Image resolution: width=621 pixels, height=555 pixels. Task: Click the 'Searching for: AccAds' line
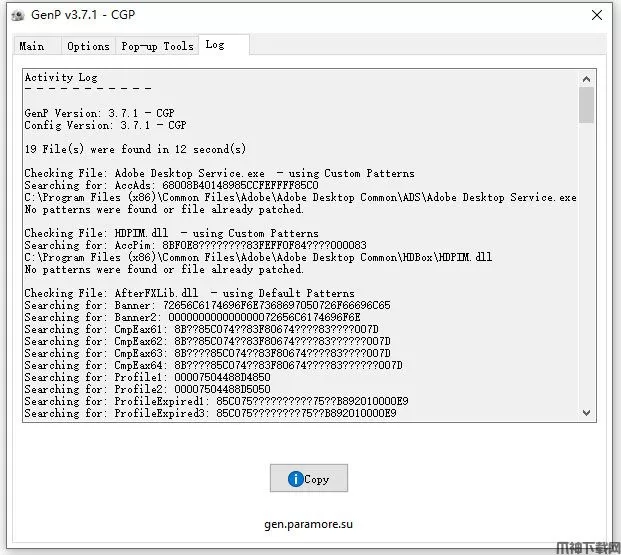coord(171,185)
